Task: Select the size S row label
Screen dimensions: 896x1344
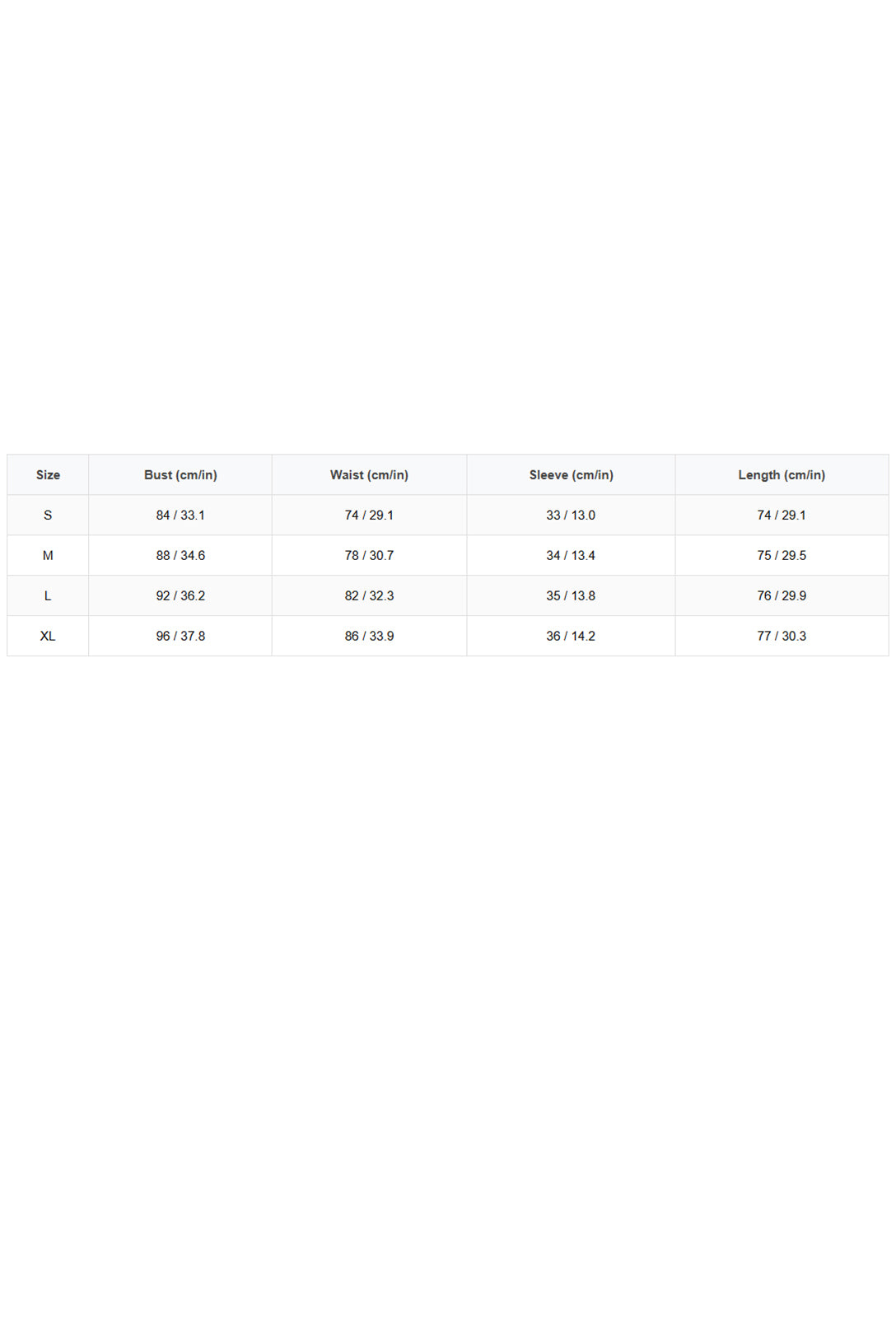Action: click(x=48, y=515)
